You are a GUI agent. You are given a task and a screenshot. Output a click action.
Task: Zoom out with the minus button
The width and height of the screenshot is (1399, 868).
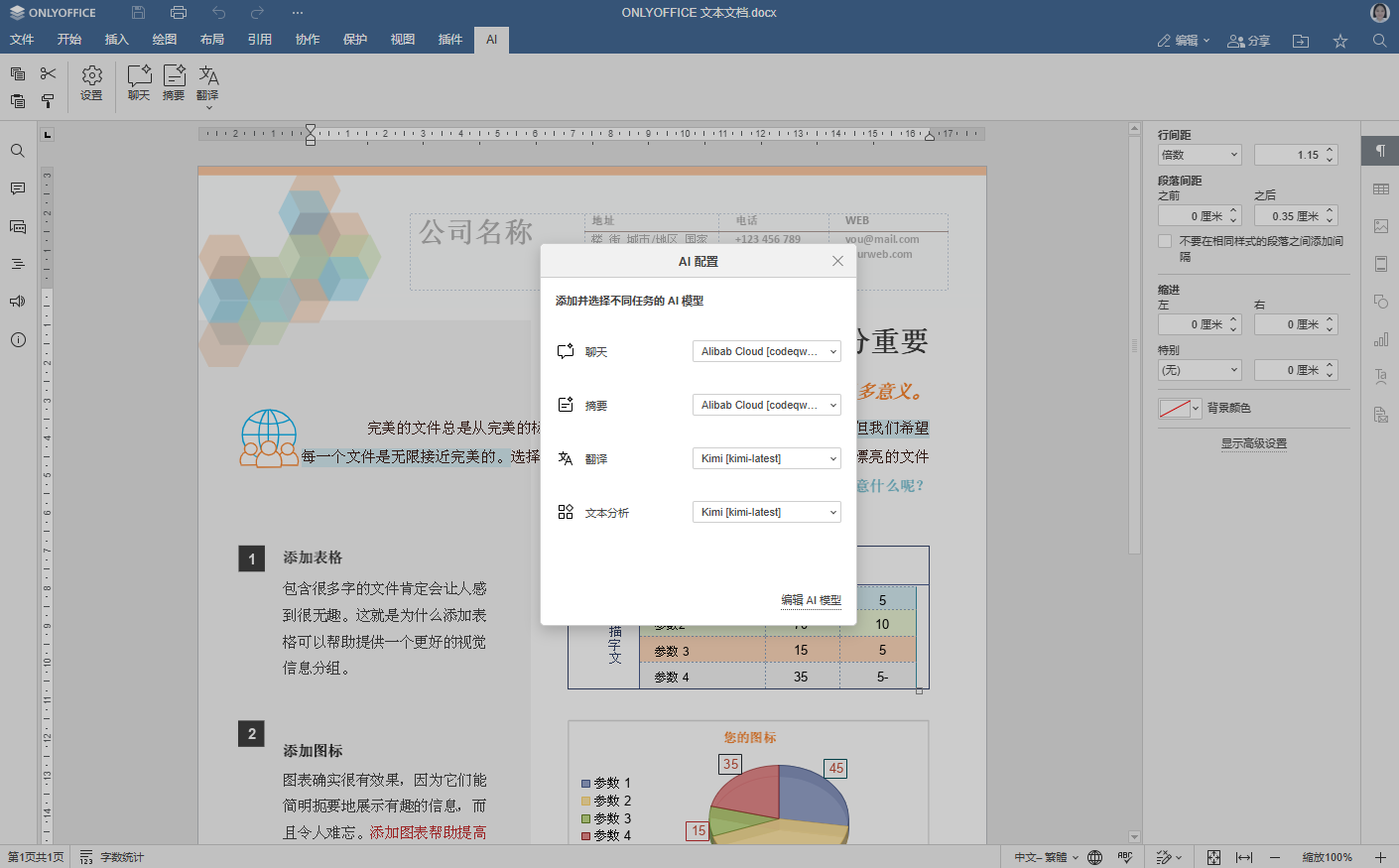click(1275, 857)
